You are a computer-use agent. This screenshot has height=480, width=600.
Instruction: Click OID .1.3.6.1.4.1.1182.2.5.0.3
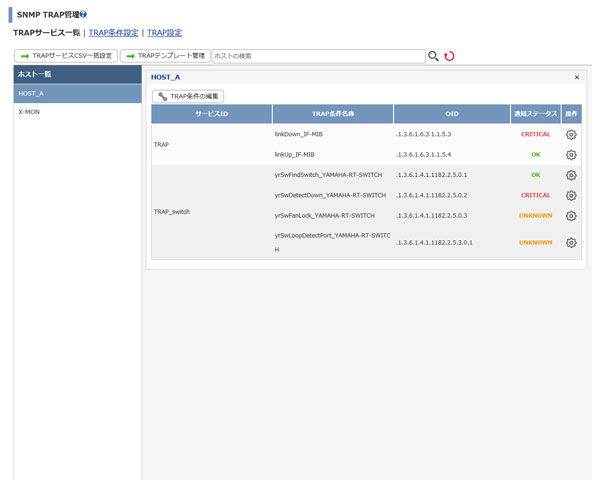(x=432, y=216)
